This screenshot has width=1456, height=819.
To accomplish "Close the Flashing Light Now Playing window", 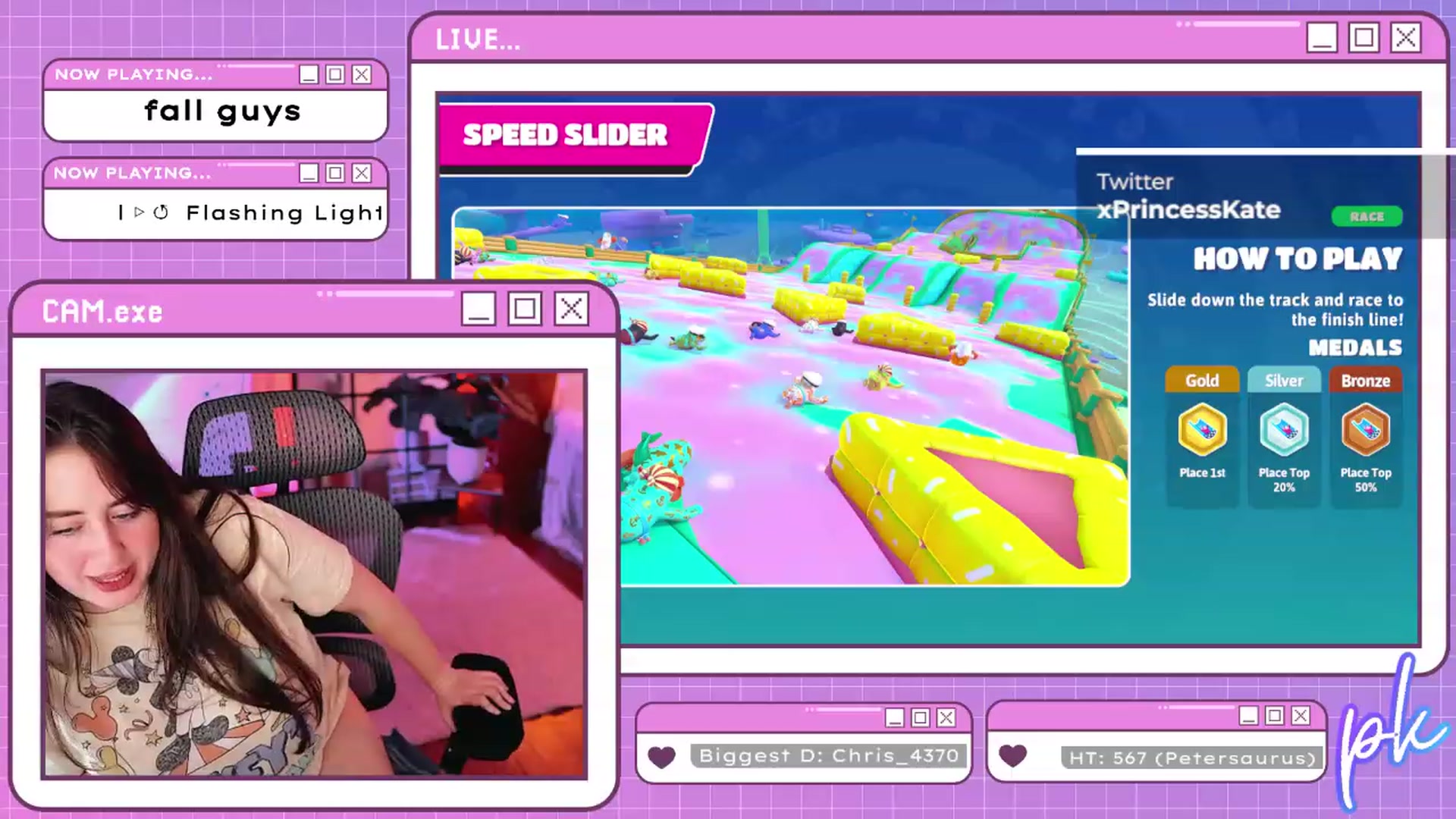I will tap(362, 173).
